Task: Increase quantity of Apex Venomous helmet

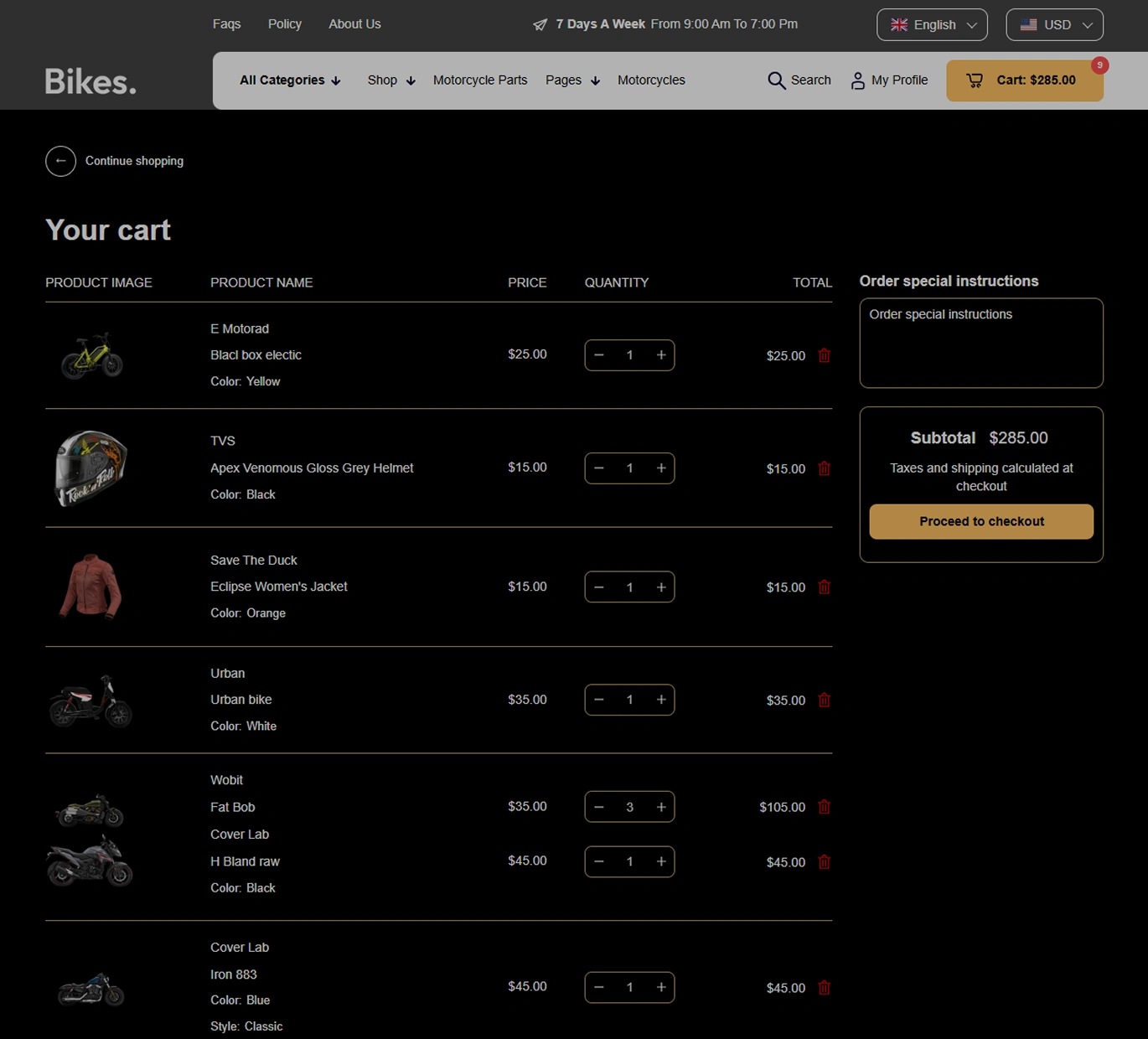Action: 661,468
